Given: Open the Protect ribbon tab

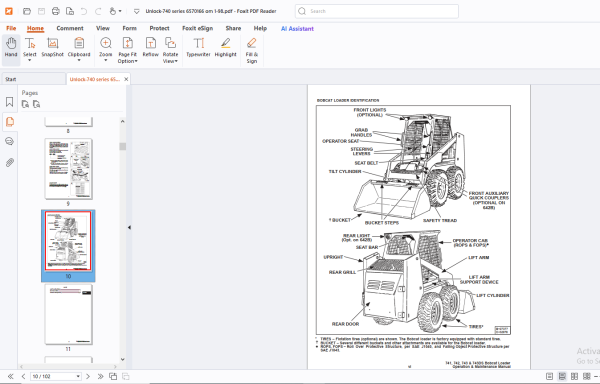Looking at the screenshot, I should click(160, 28).
